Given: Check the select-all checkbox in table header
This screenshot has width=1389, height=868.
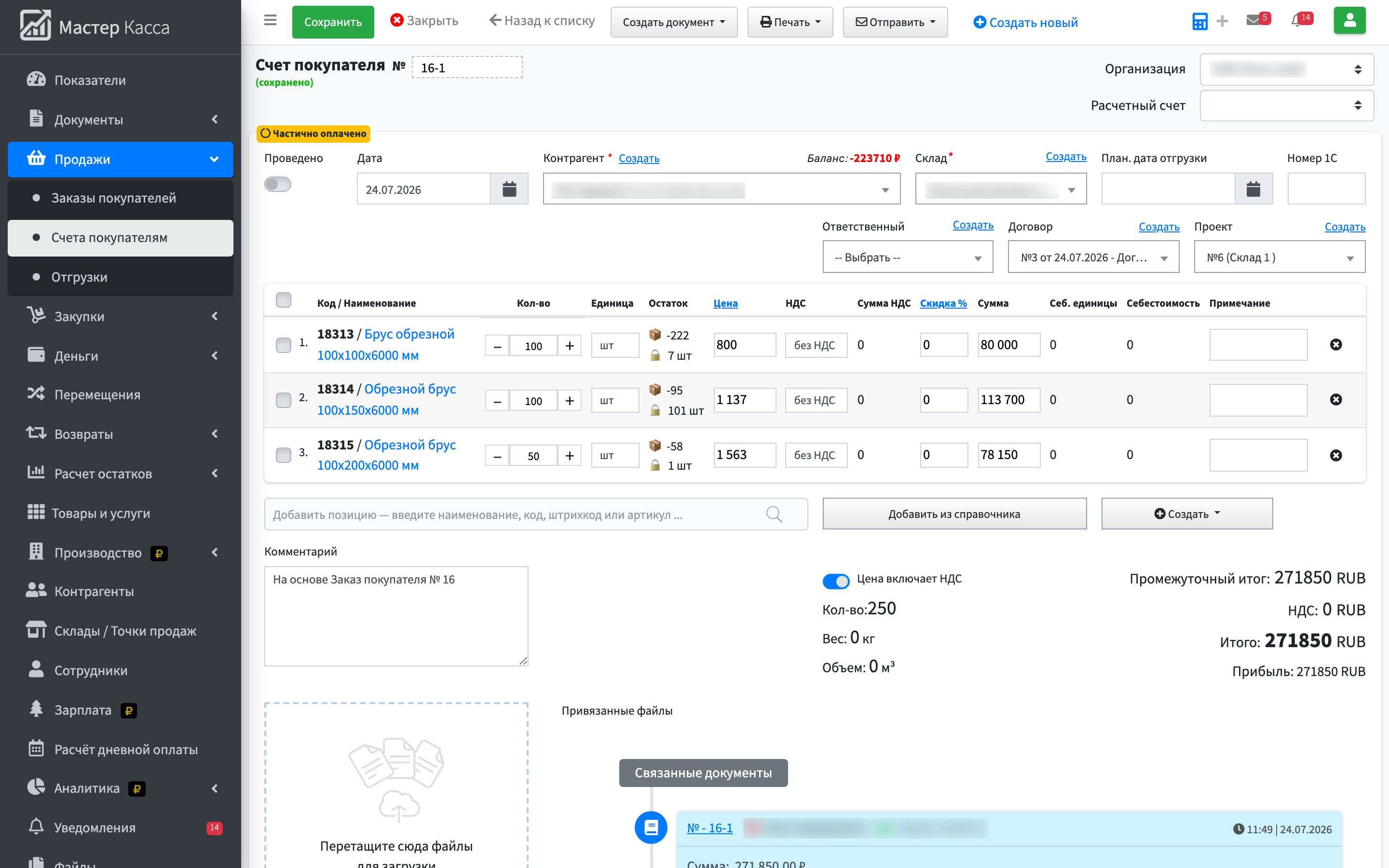Looking at the screenshot, I should pyautogui.click(x=284, y=300).
